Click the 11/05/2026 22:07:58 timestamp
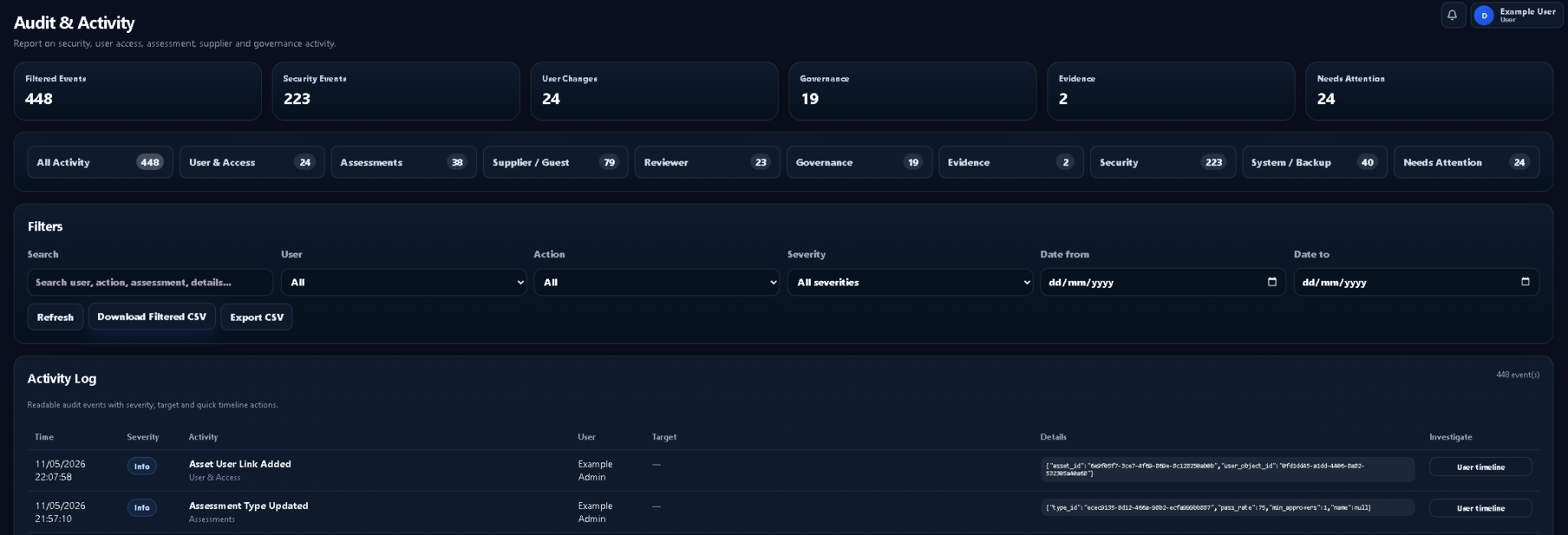This screenshot has width=1568, height=535. (60, 471)
